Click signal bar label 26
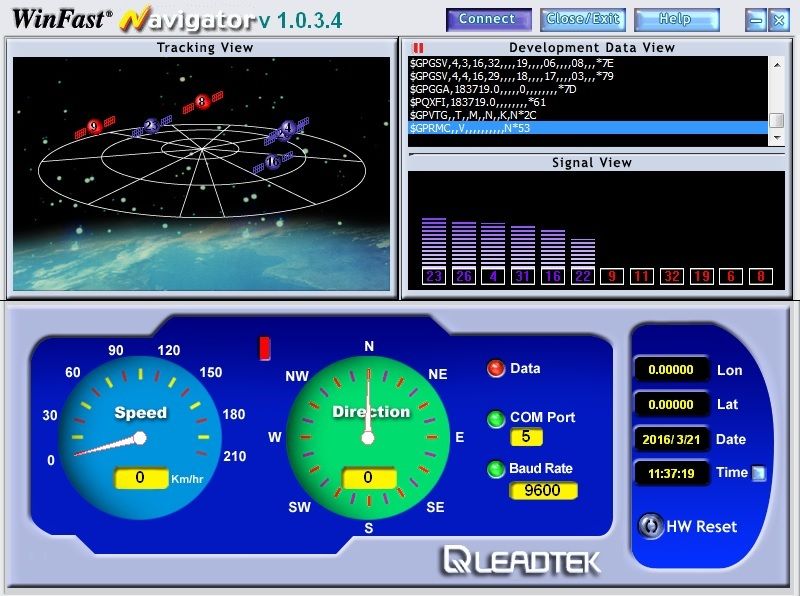This screenshot has height=596, width=800. (x=463, y=276)
